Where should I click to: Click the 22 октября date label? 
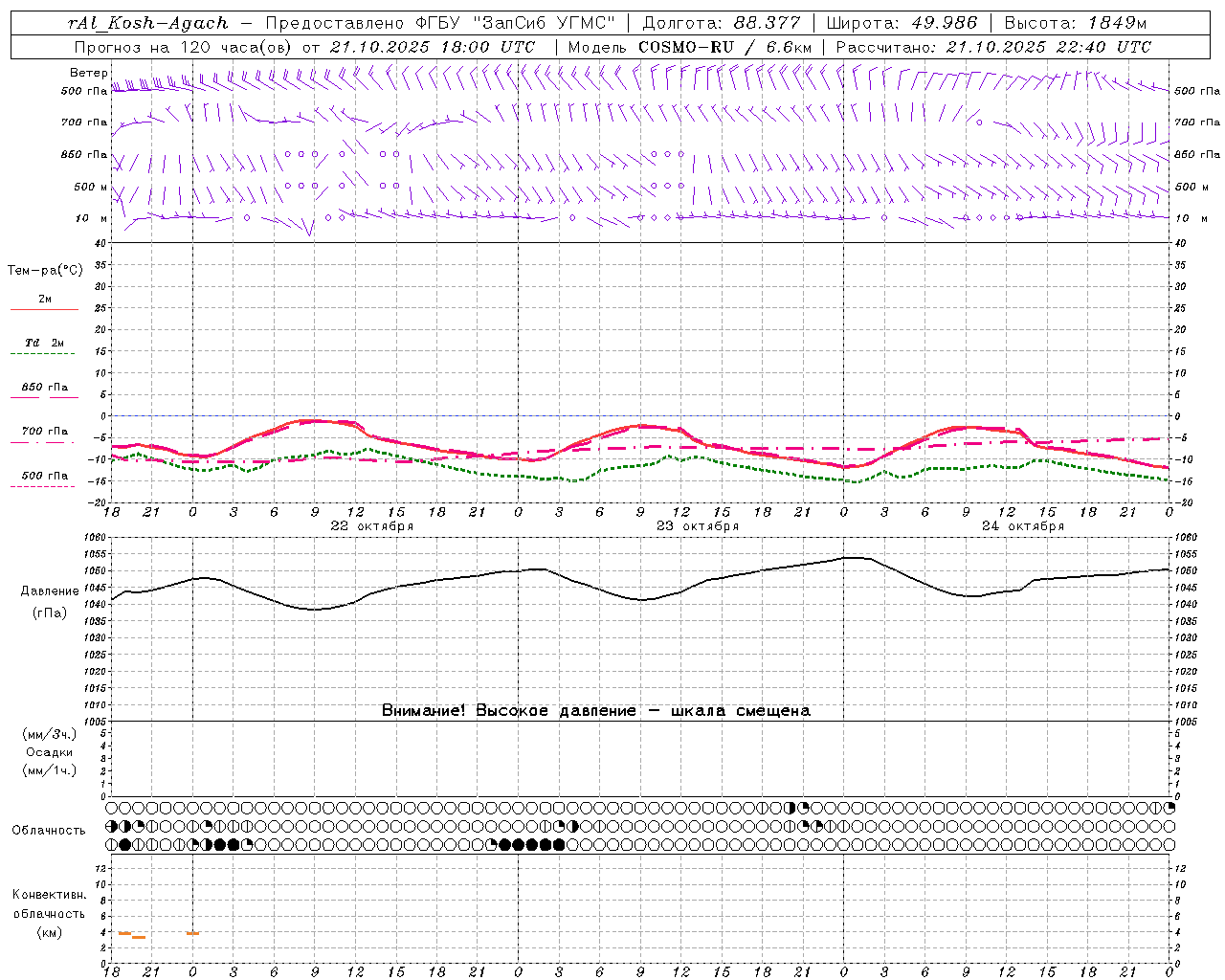[x=372, y=526]
